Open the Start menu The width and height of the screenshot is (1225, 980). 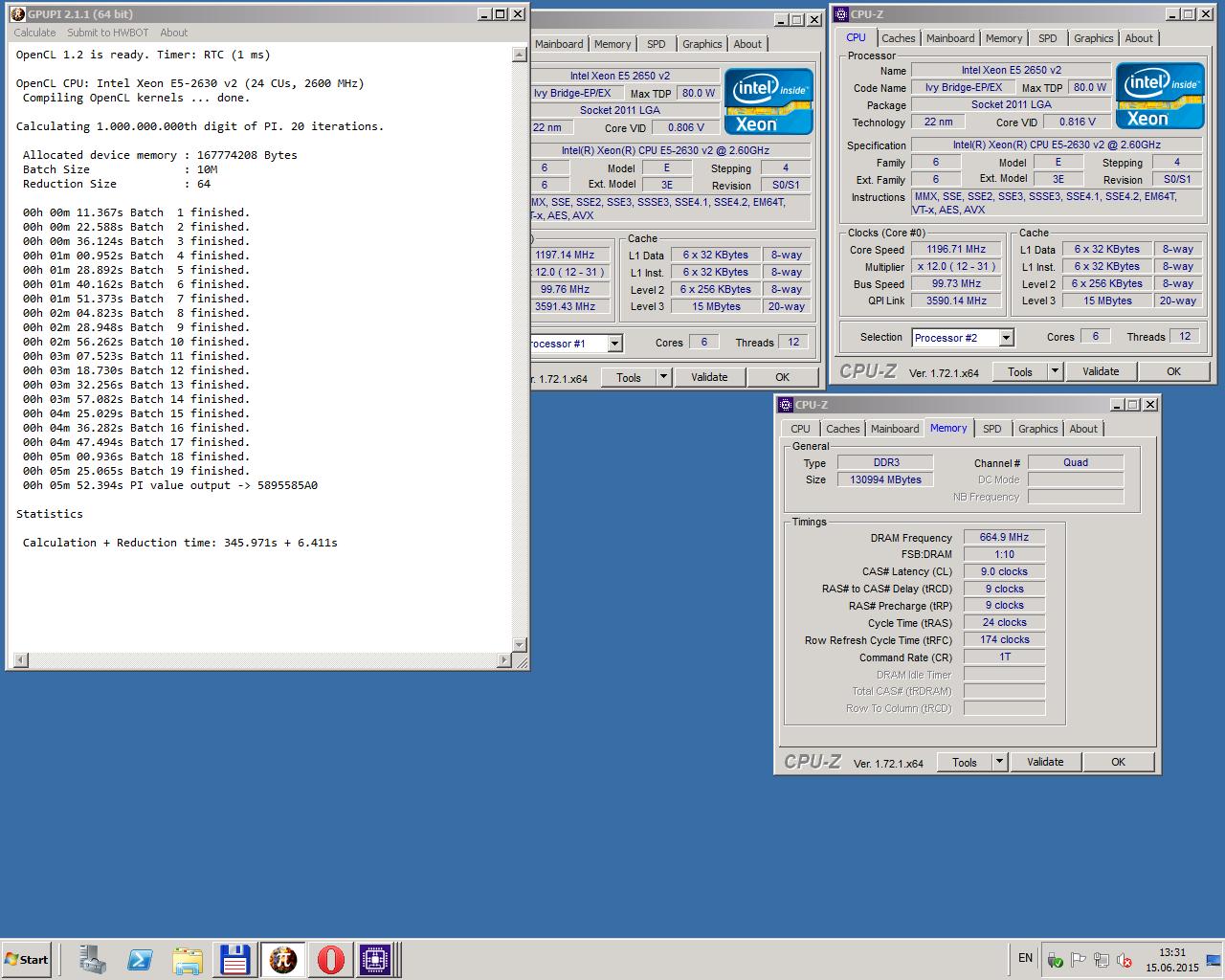(x=27, y=959)
